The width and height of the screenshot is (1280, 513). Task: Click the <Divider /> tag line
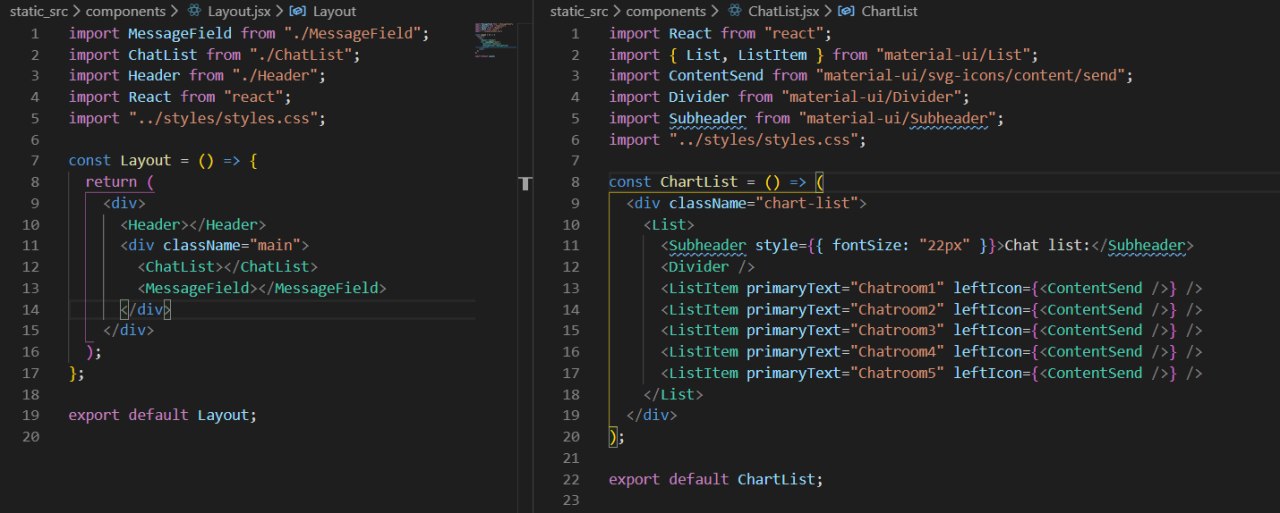tap(707, 266)
